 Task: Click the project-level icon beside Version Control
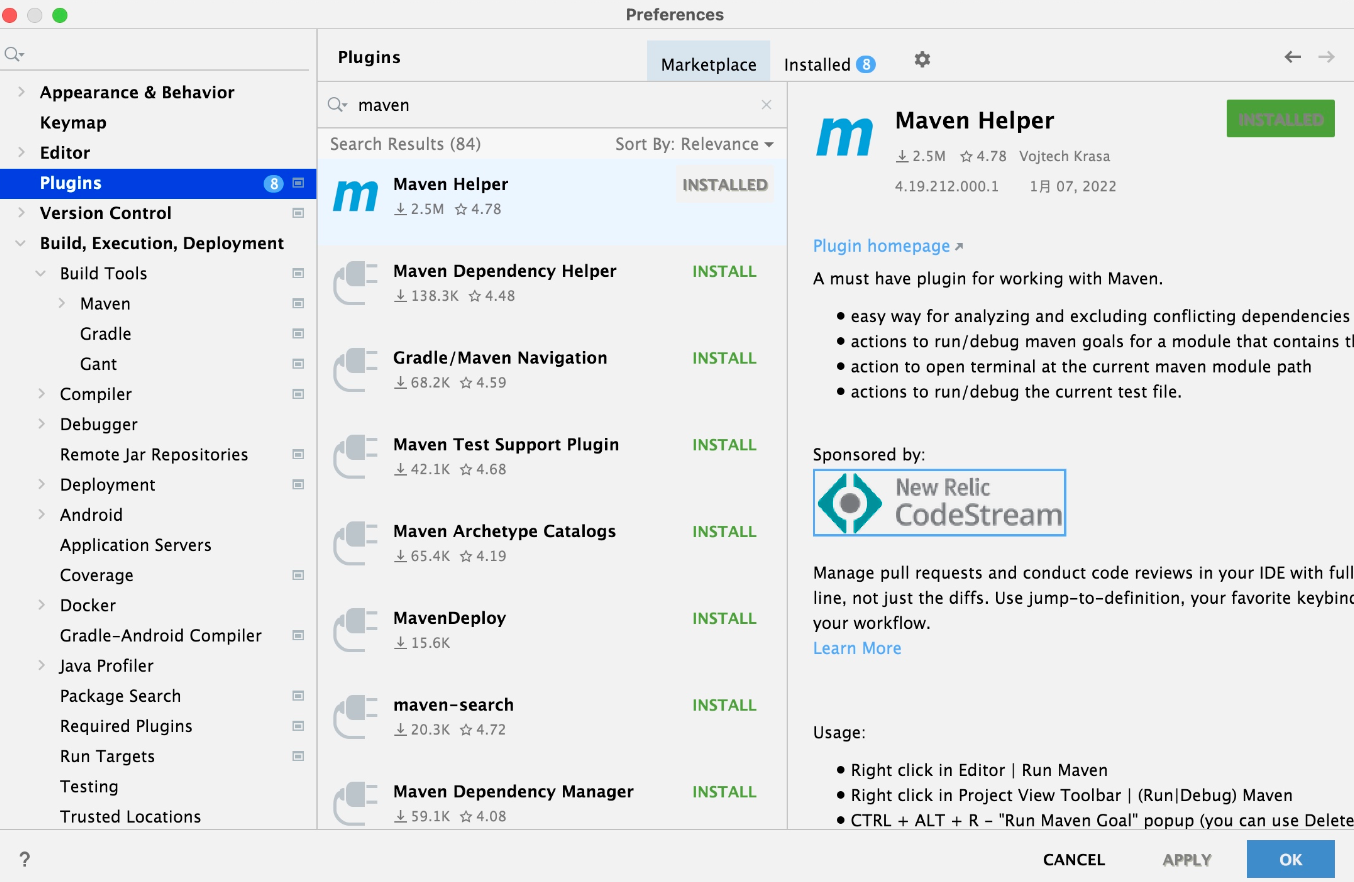(298, 213)
